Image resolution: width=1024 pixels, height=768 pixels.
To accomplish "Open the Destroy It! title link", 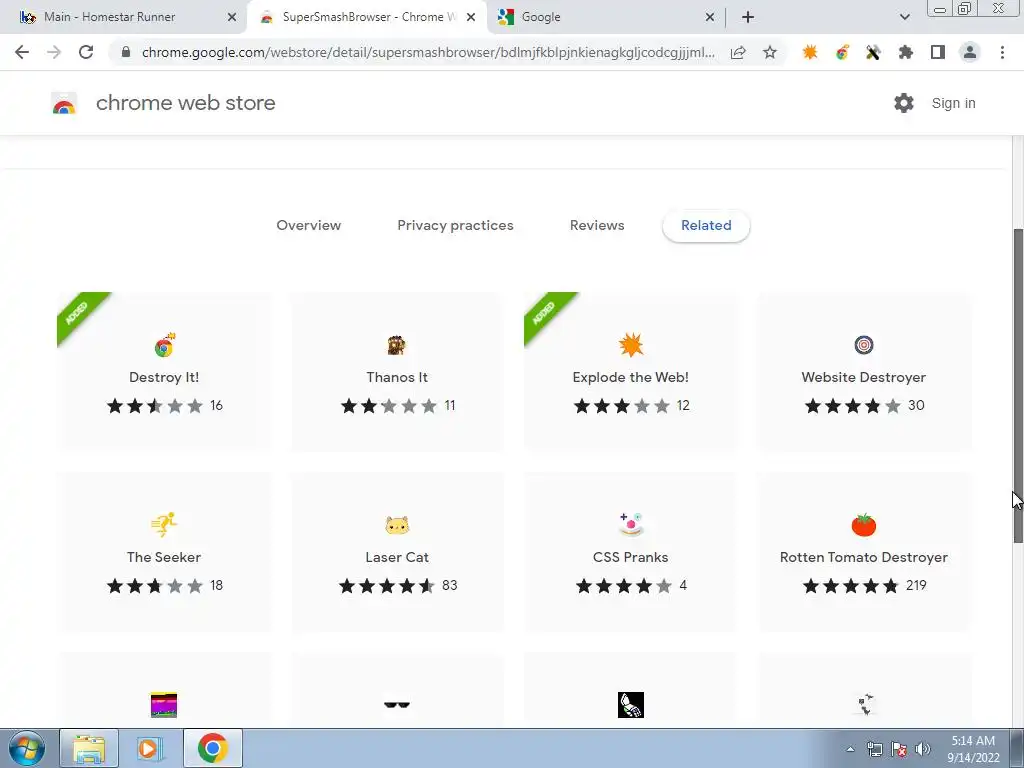I will [164, 377].
